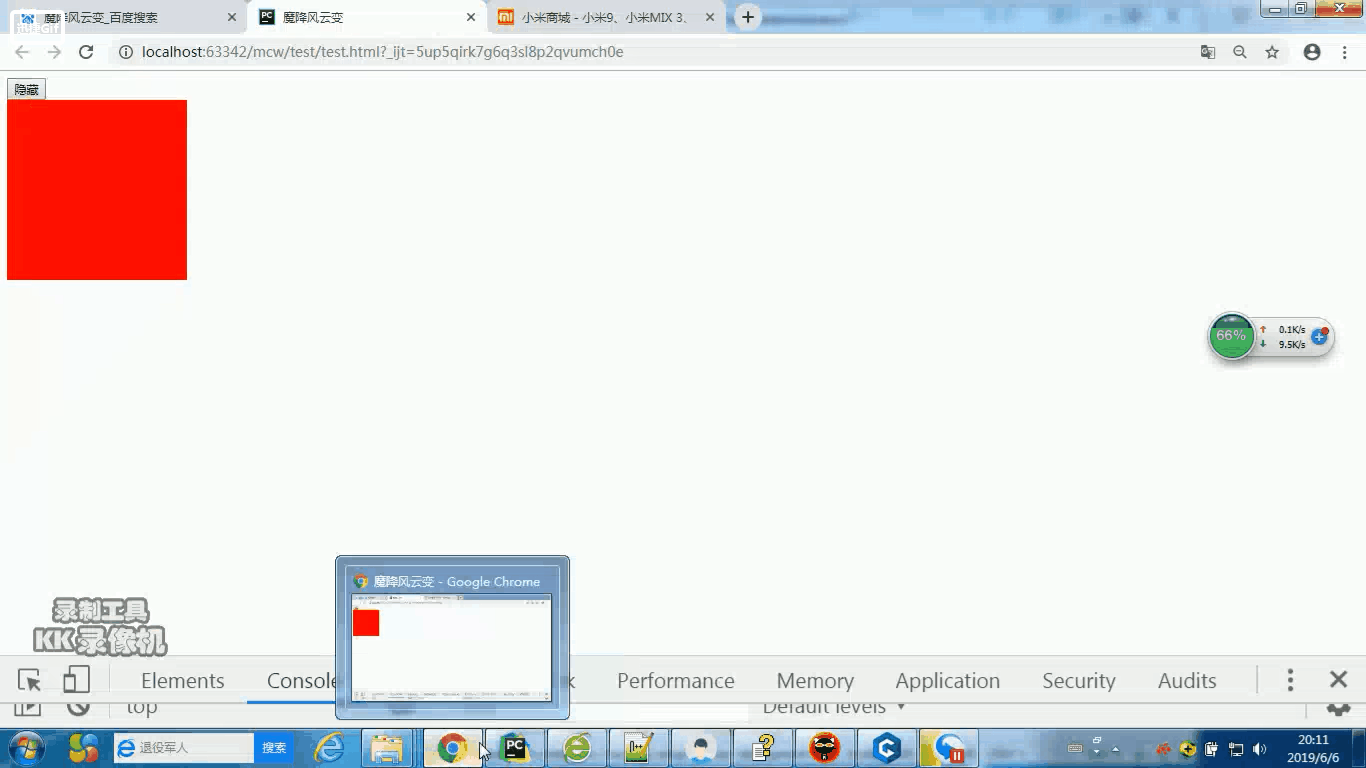The height and width of the screenshot is (768, 1366).
Task: Show the console sidebar
Action: coord(28,708)
